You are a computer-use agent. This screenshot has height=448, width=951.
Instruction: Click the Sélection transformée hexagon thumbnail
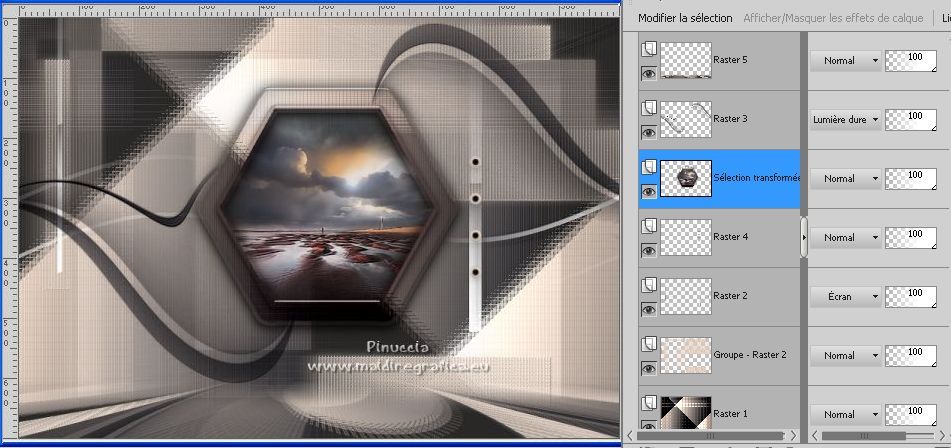pyautogui.click(x=685, y=178)
